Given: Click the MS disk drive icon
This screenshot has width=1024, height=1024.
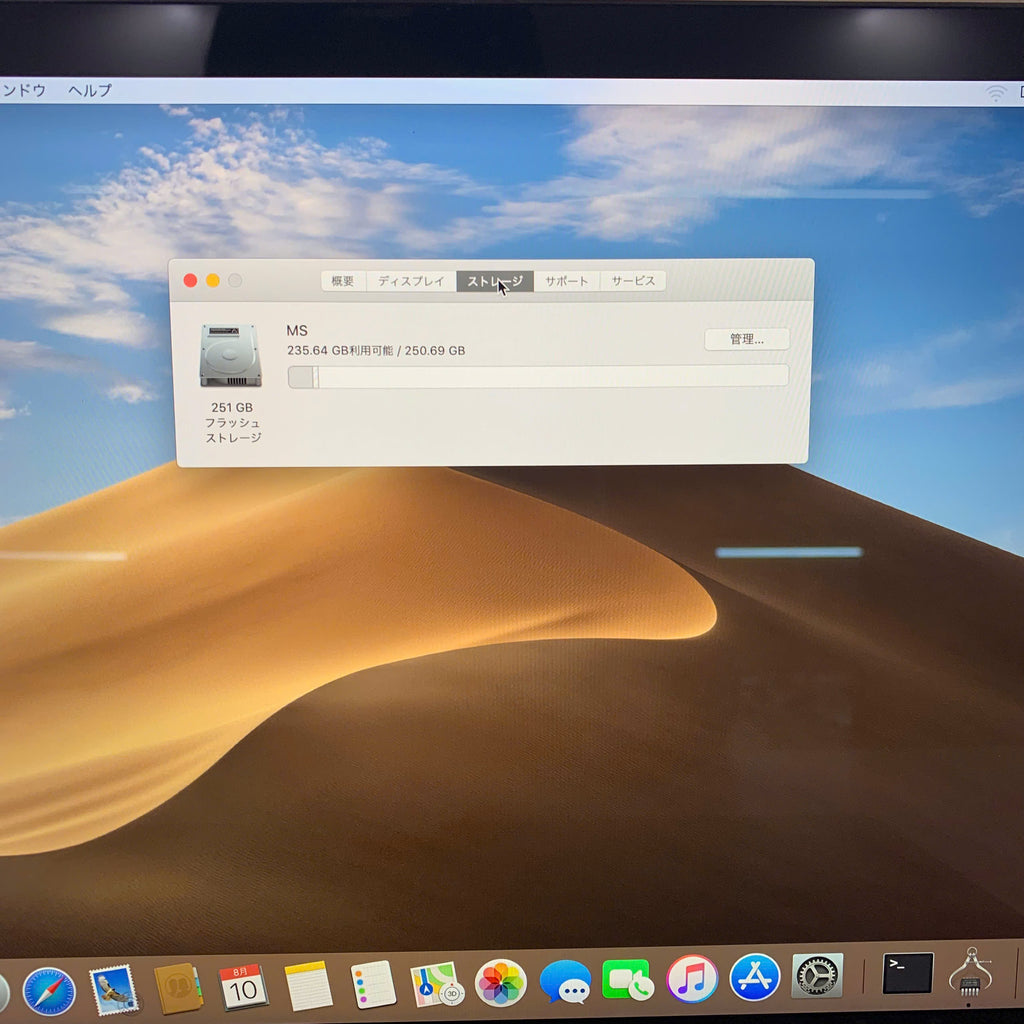Looking at the screenshot, I should [231, 356].
